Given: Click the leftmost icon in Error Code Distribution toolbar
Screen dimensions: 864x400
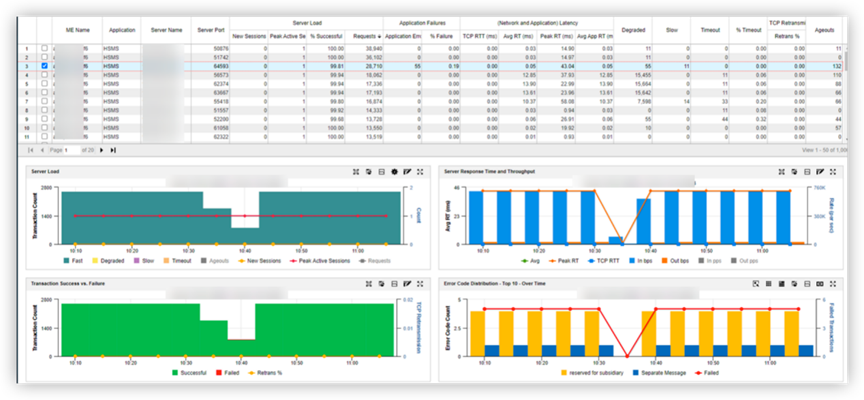Looking at the screenshot, I should [x=755, y=283].
